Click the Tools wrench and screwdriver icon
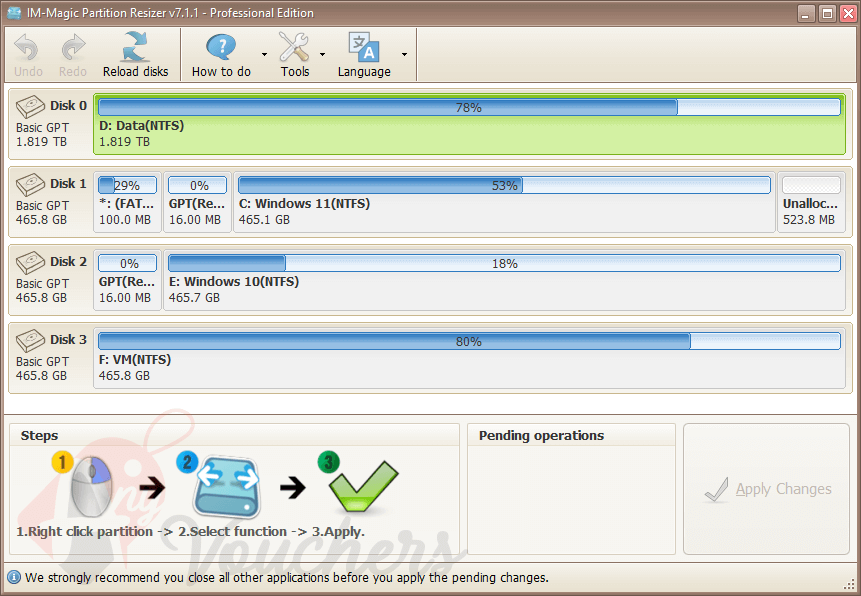This screenshot has width=861, height=596. tap(293, 46)
